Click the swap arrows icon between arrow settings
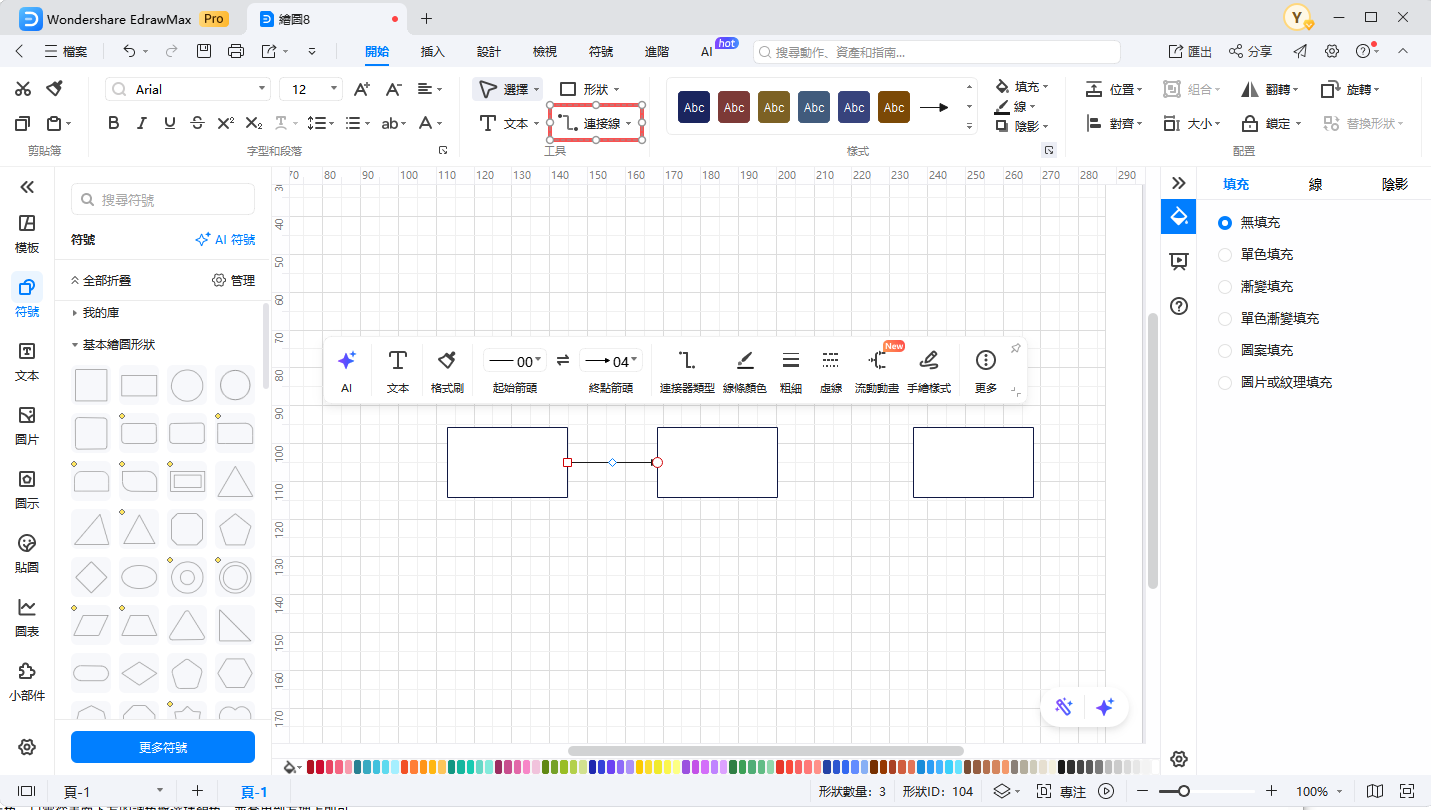 [562, 361]
